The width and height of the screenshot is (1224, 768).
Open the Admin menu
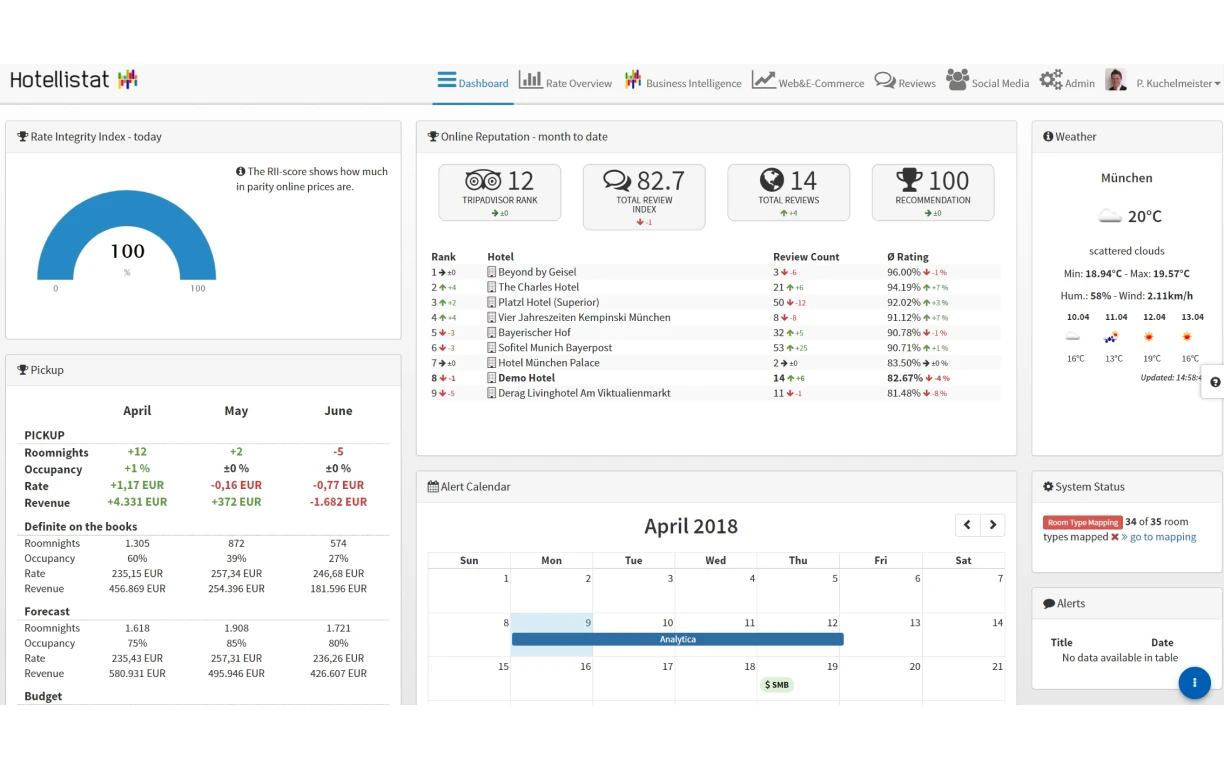[1067, 82]
